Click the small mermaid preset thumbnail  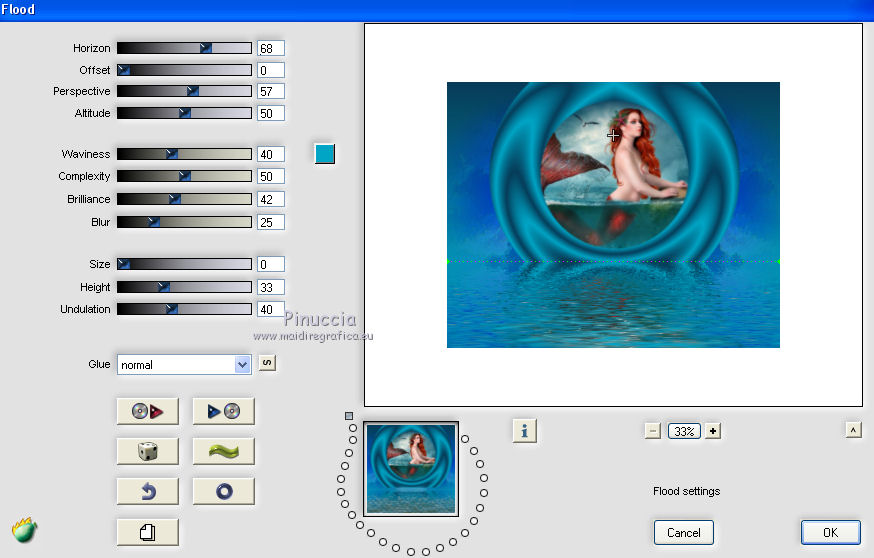click(411, 469)
